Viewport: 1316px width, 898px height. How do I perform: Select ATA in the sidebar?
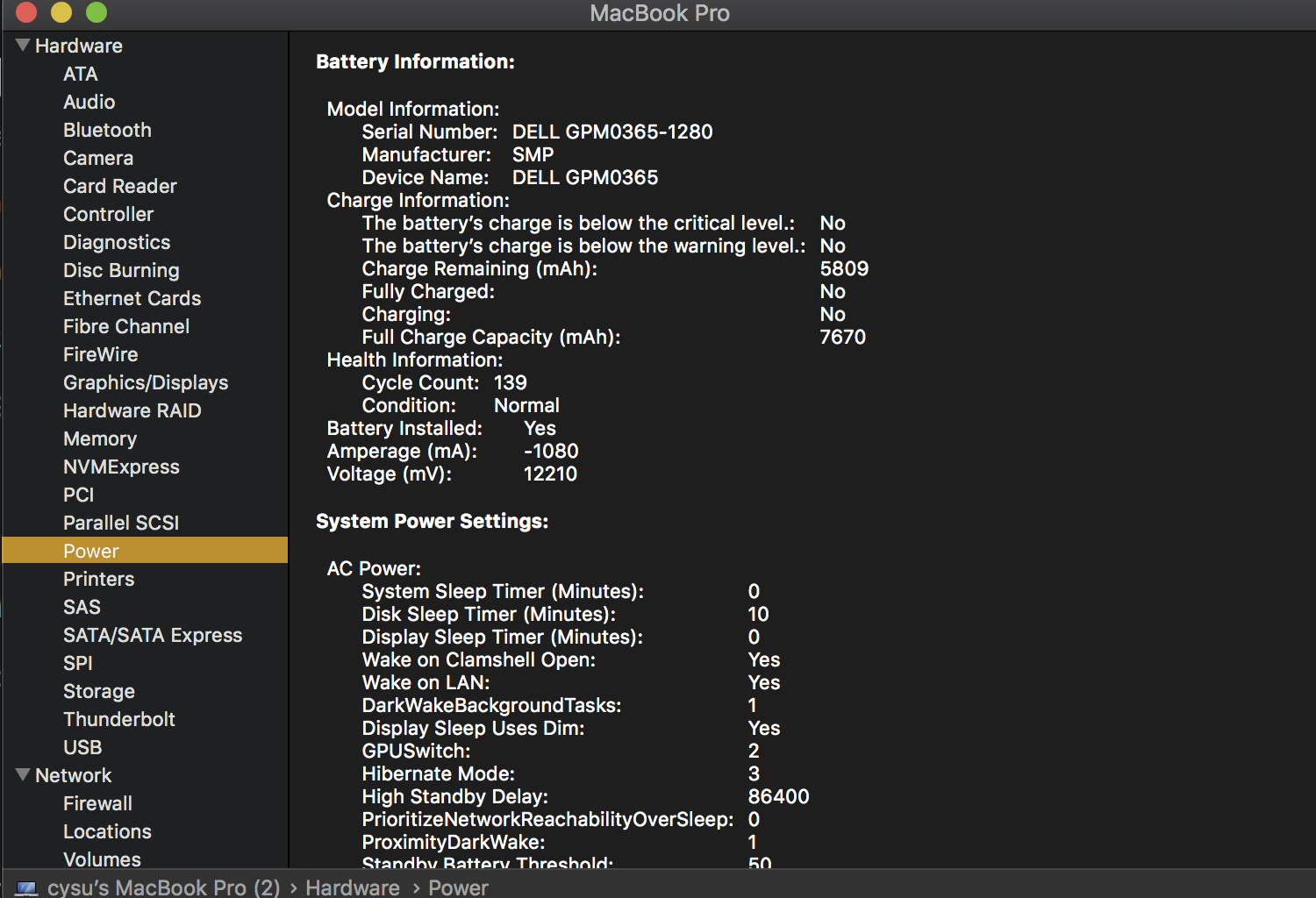pos(81,74)
